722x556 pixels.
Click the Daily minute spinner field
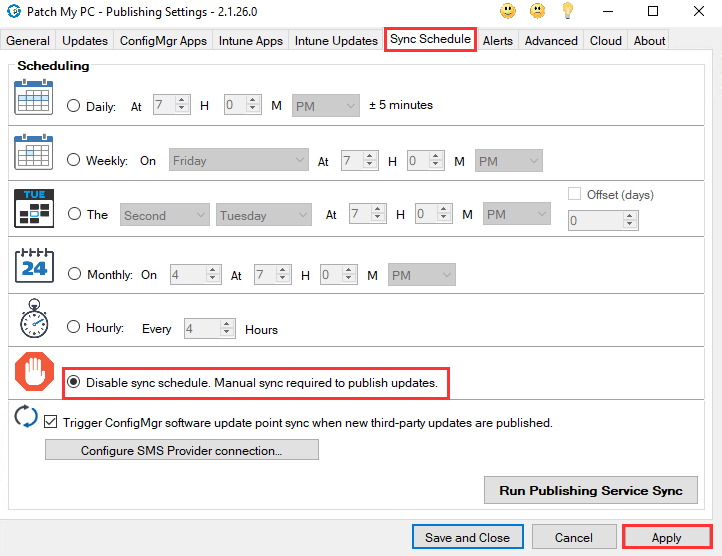(243, 105)
